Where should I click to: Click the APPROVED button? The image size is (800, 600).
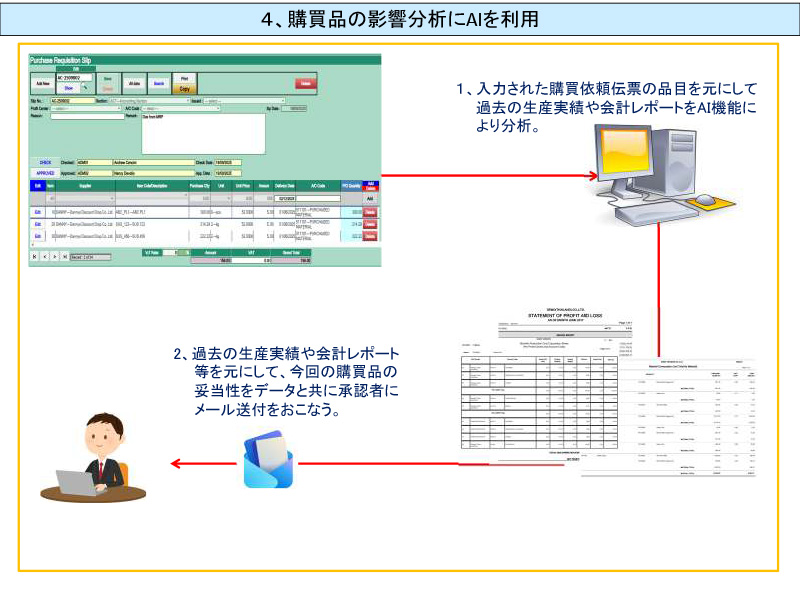click(45, 172)
